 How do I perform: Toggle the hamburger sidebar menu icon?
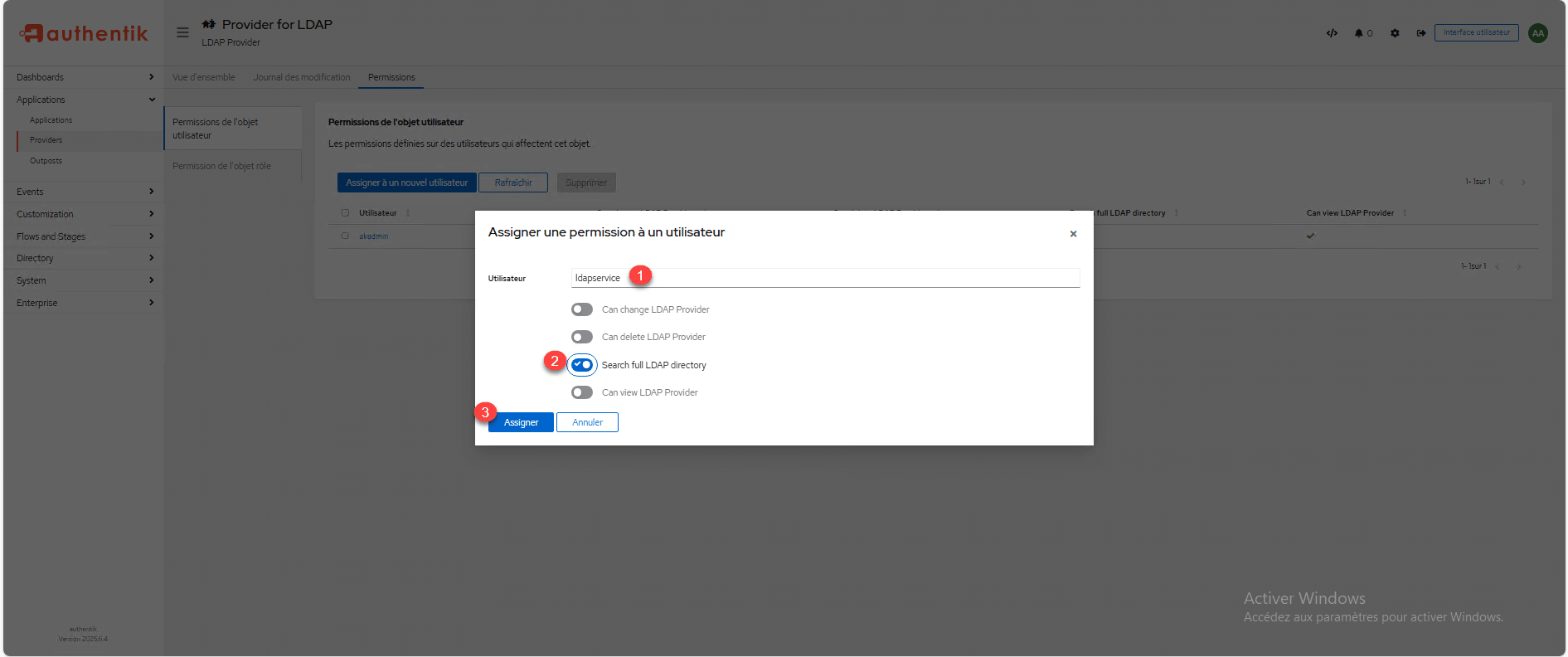click(182, 32)
